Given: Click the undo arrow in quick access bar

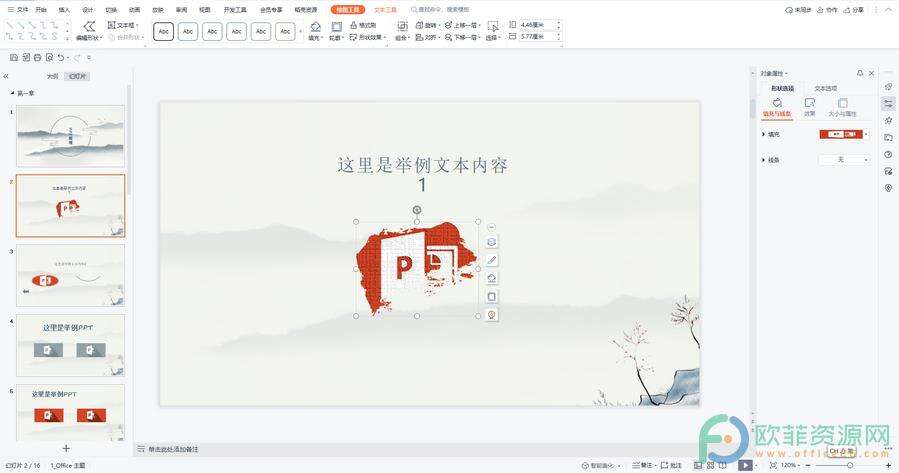Looking at the screenshot, I should [61, 58].
